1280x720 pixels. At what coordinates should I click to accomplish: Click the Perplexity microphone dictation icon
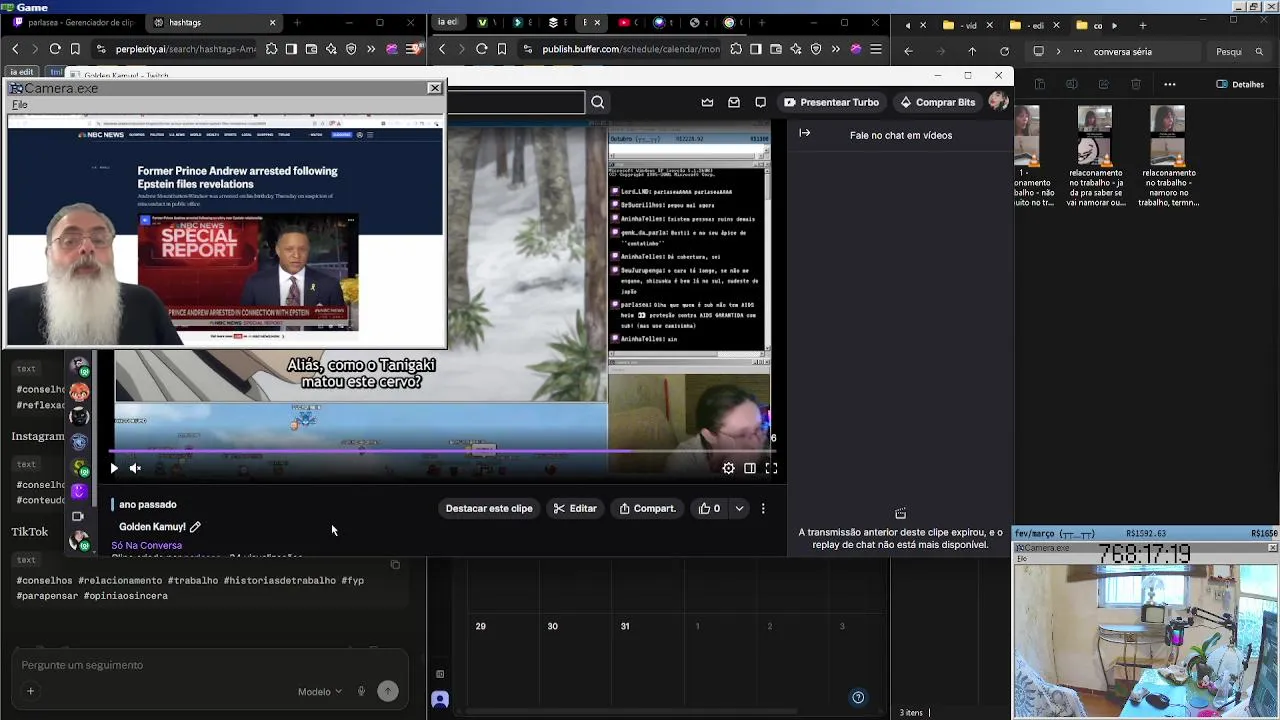(x=362, y=691)
